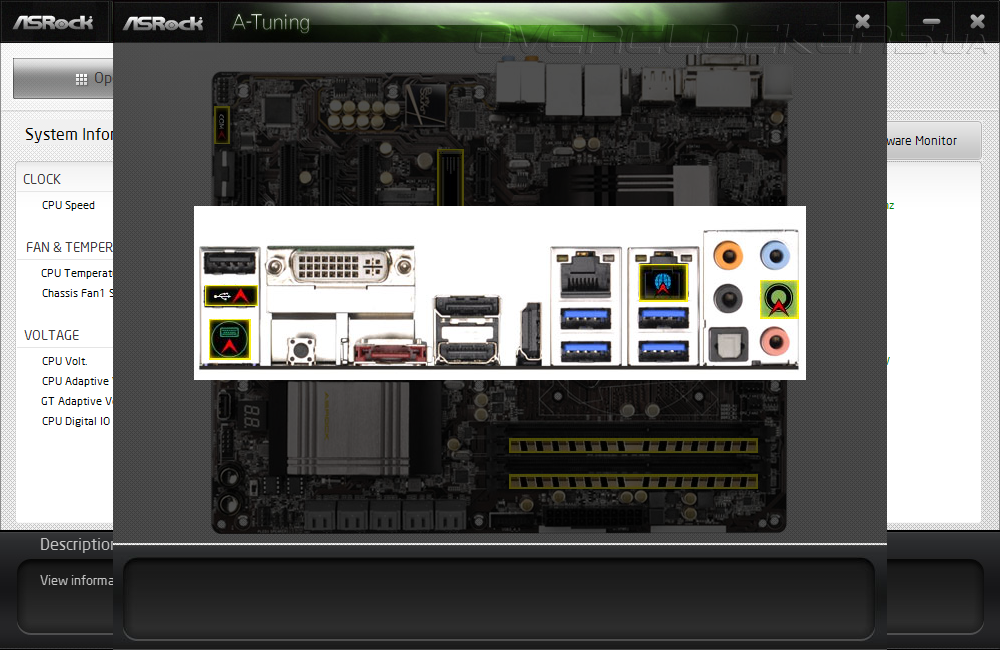Click the CPU Adaptive entry
Image resolution: width=1000 pixels, height=650 pixels.
coord(75,381)
